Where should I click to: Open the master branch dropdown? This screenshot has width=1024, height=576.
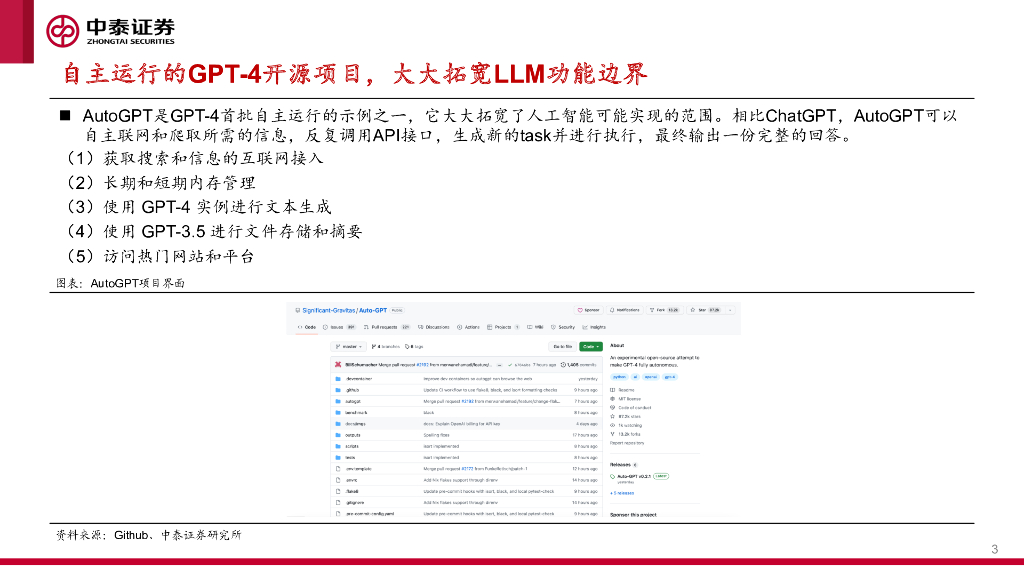click(x=349, y=346)
